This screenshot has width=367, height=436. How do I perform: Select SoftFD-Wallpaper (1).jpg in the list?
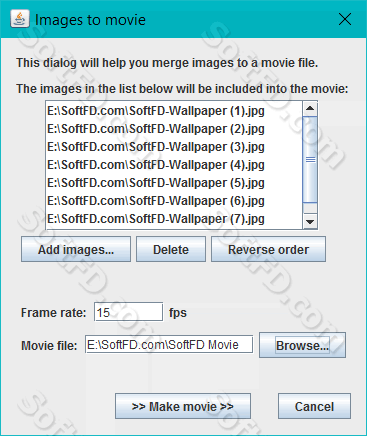(174, 111)
